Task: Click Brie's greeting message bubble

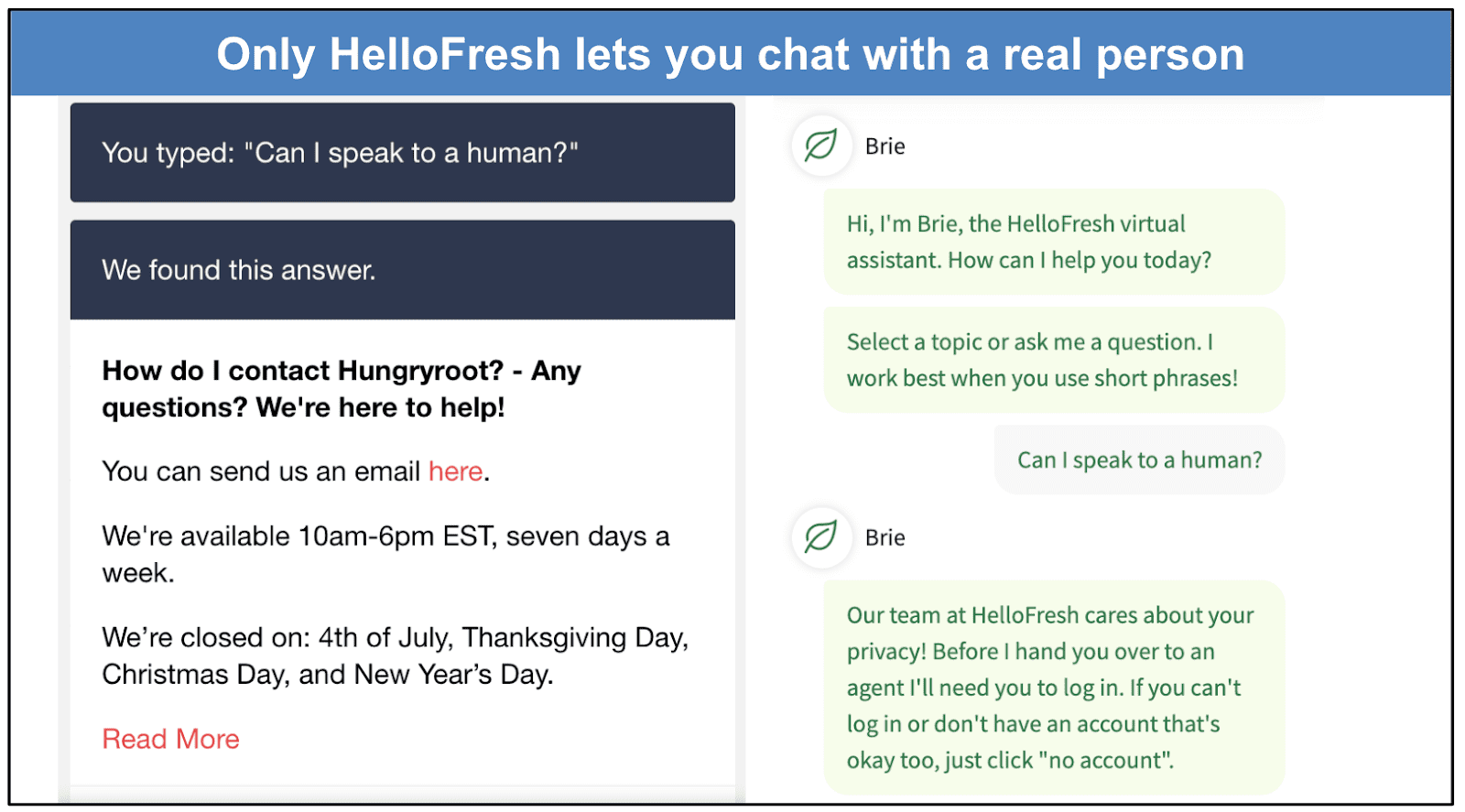Action: click(x=1053, y=241)
